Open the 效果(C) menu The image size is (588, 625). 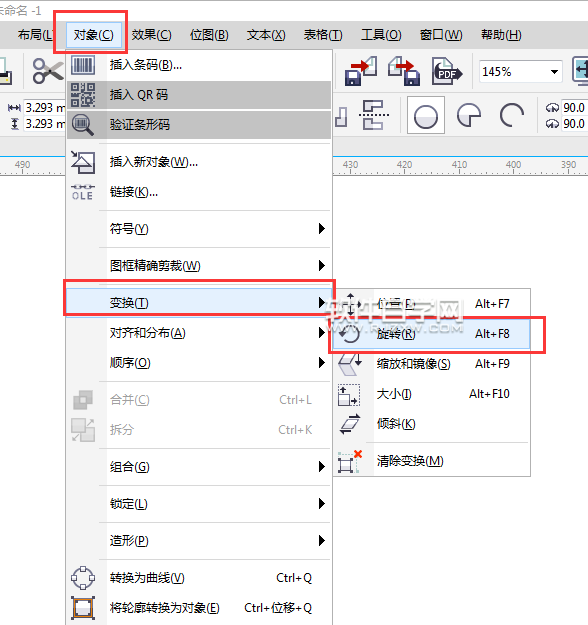[151, 35]
